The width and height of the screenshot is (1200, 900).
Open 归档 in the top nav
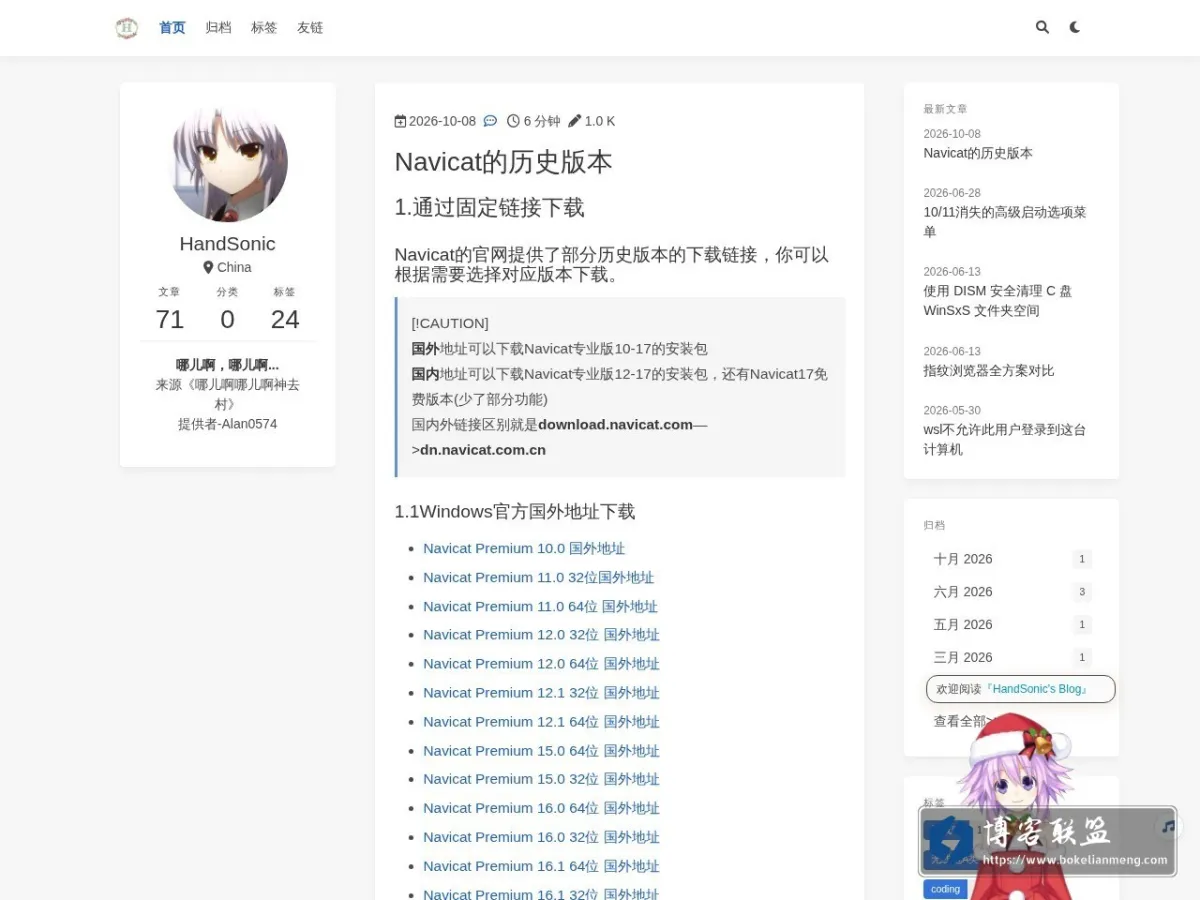point(218,28)
